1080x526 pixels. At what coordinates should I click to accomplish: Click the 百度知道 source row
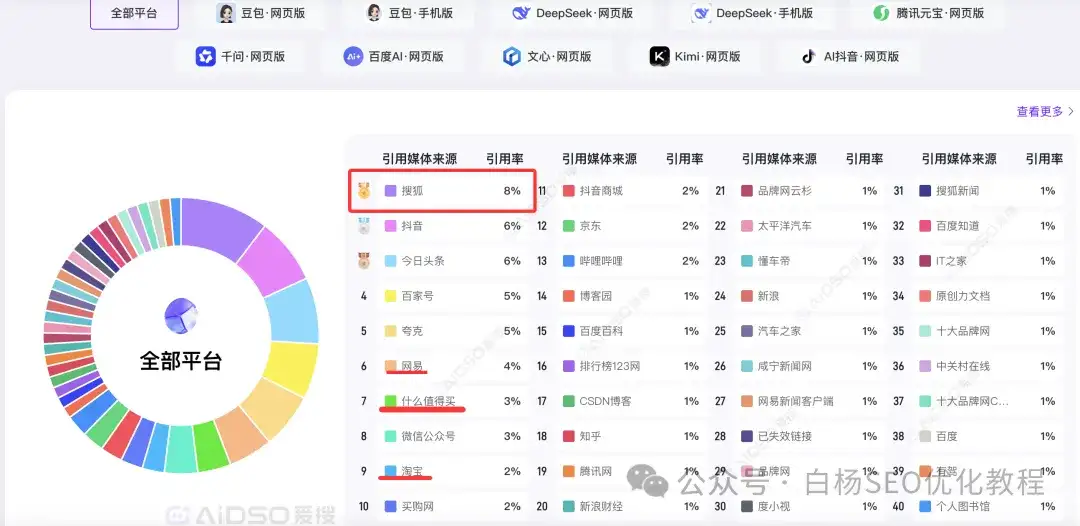tap(977, 226)
